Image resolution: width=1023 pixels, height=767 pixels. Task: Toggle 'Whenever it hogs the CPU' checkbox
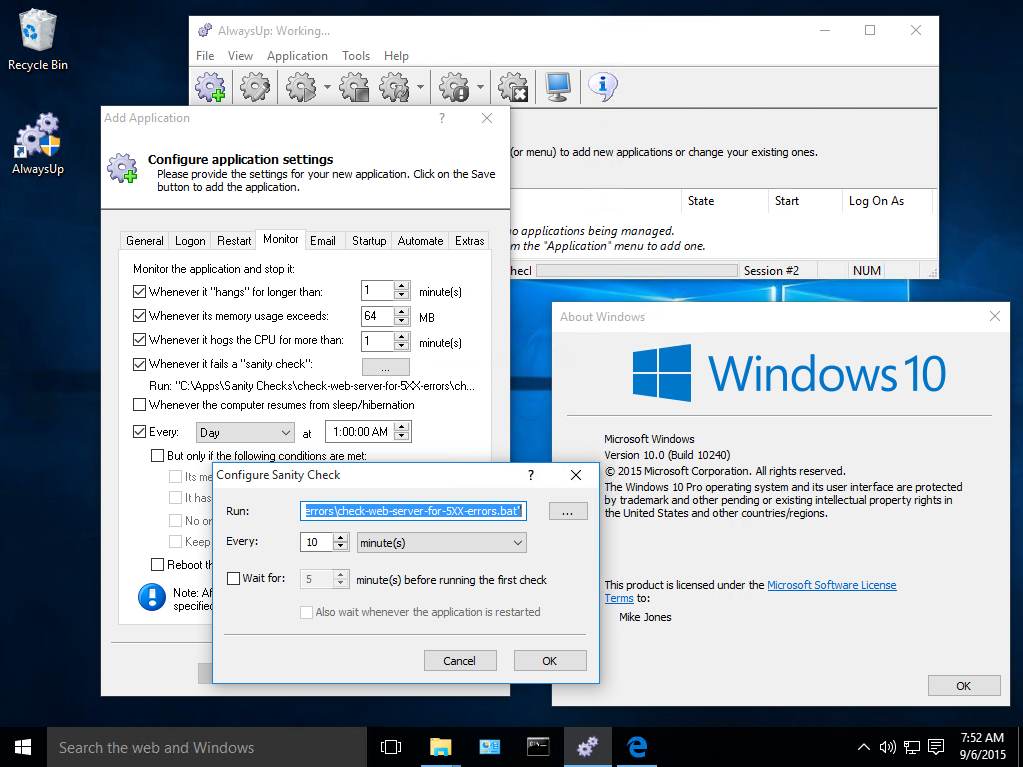tap(139, 340)
